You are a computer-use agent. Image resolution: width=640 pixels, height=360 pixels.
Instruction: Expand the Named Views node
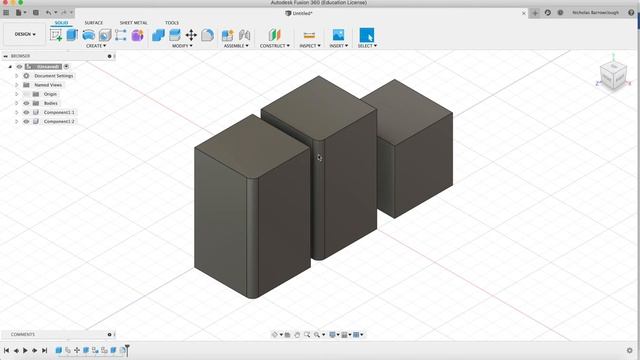pos(17,85)
